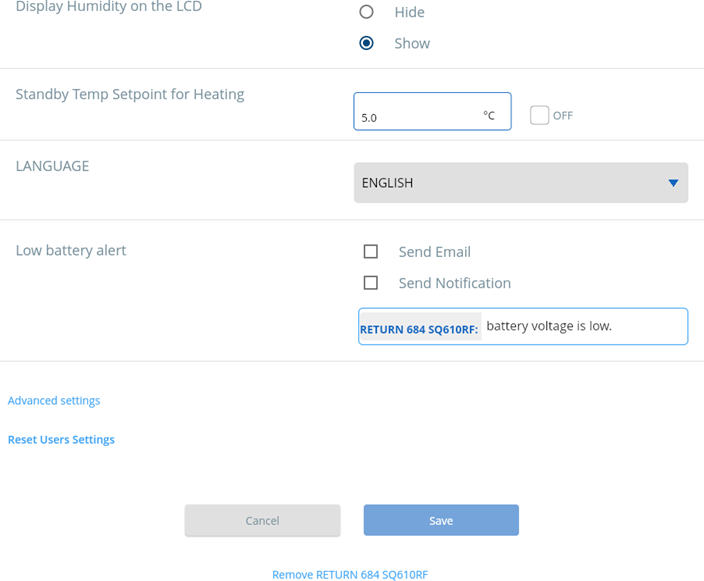Click the Send Notification label text
704x581 pixels.
click(454, 283)
